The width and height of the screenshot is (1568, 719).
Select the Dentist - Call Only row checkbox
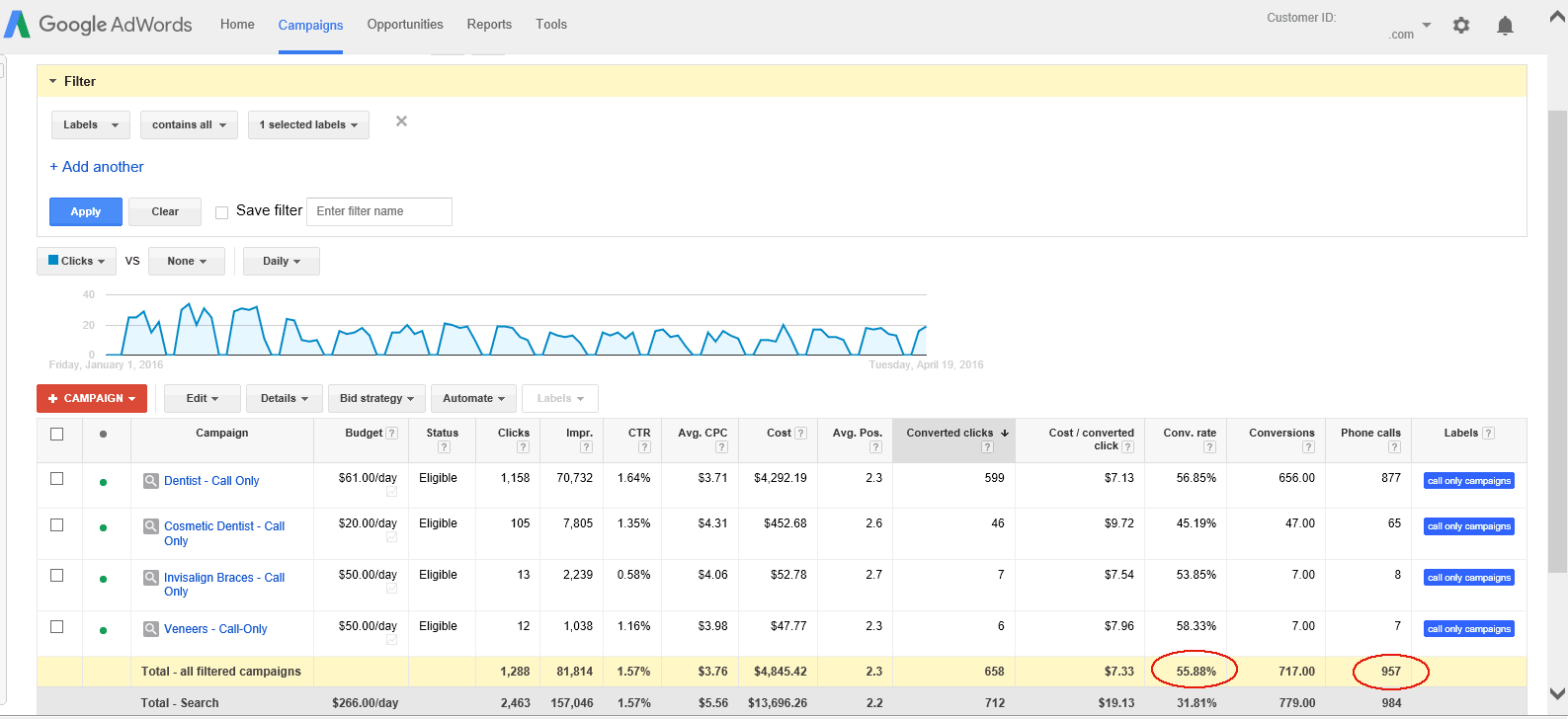point(57,479)
